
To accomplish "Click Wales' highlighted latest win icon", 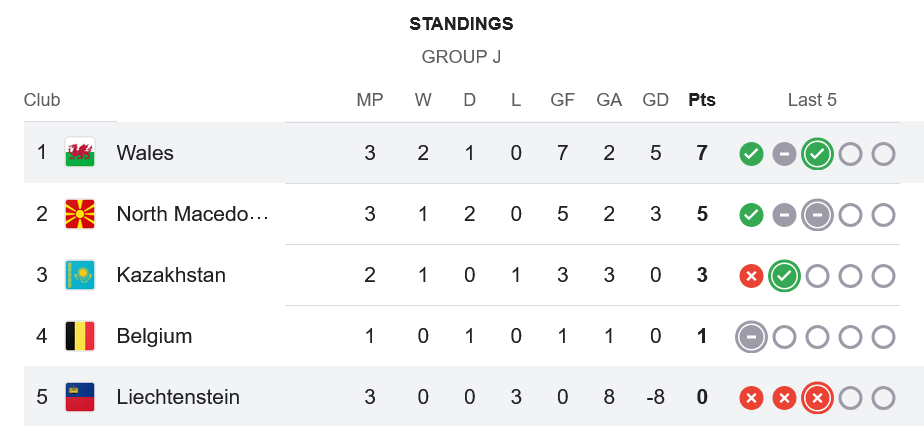I will pos(817,154).
